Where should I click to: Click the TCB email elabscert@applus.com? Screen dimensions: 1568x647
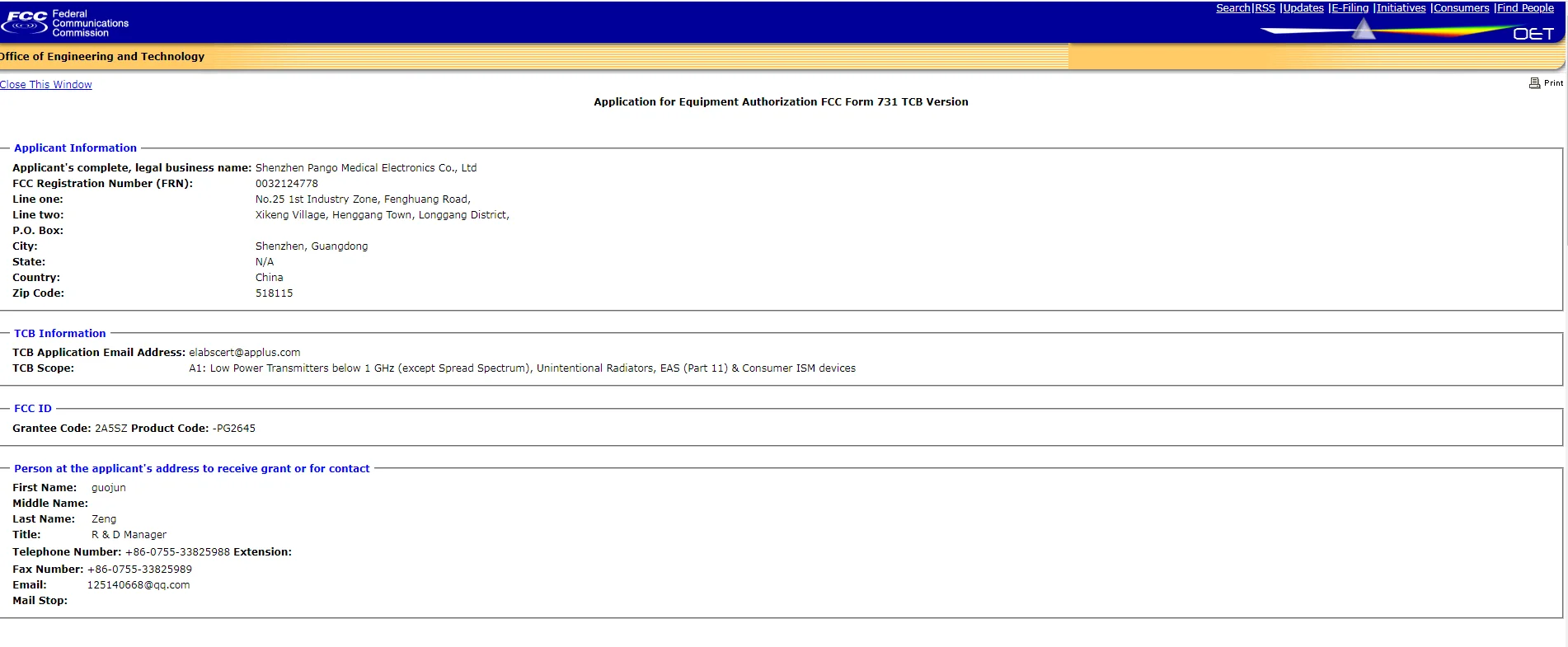(x=244, y=353)
